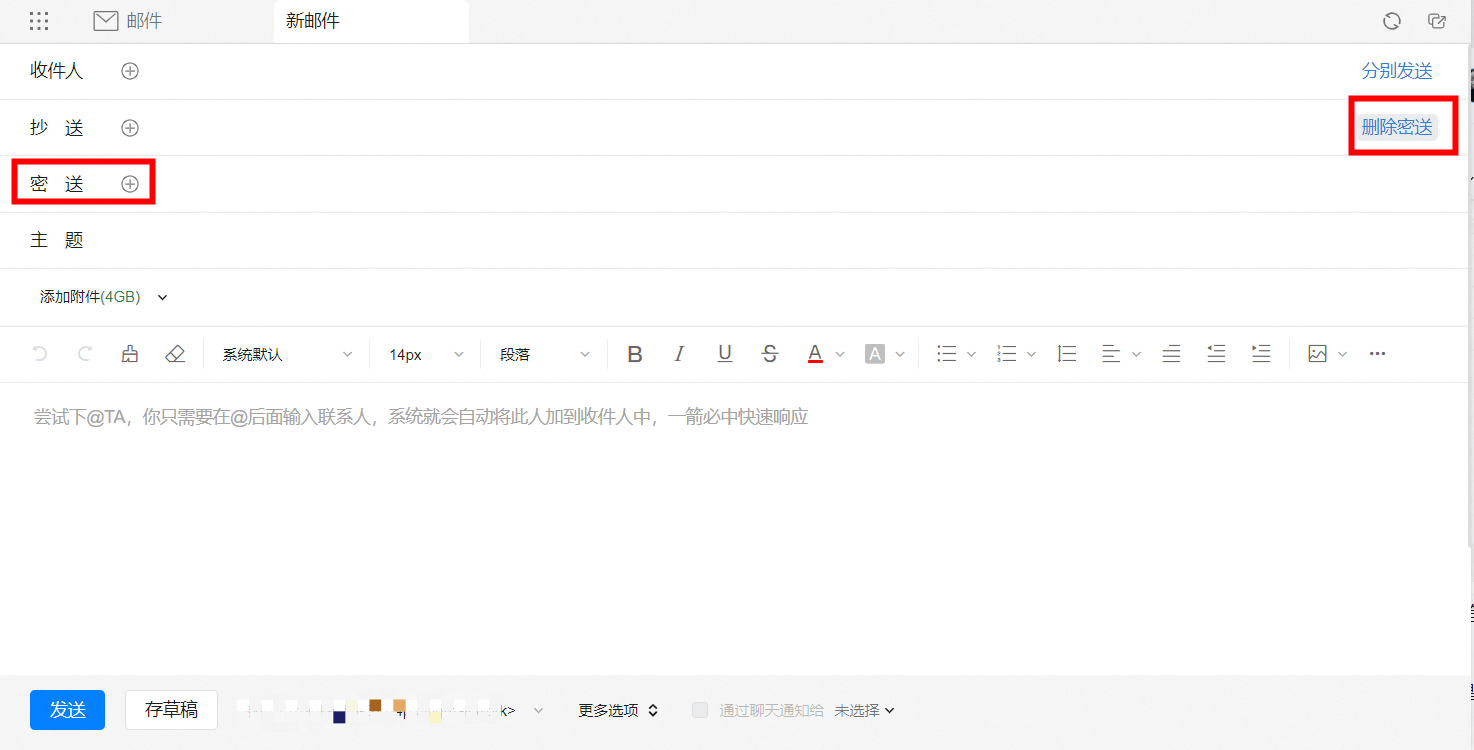The width and height of the screenshot is (1474, 750).
Task: Expand the font color picker arrow
Action: click(x=840, y=354)
